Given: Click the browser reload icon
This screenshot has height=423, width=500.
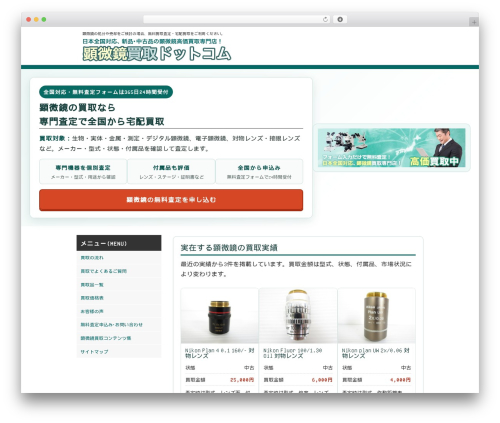Looking at the screenshot, I should [325, 19].
